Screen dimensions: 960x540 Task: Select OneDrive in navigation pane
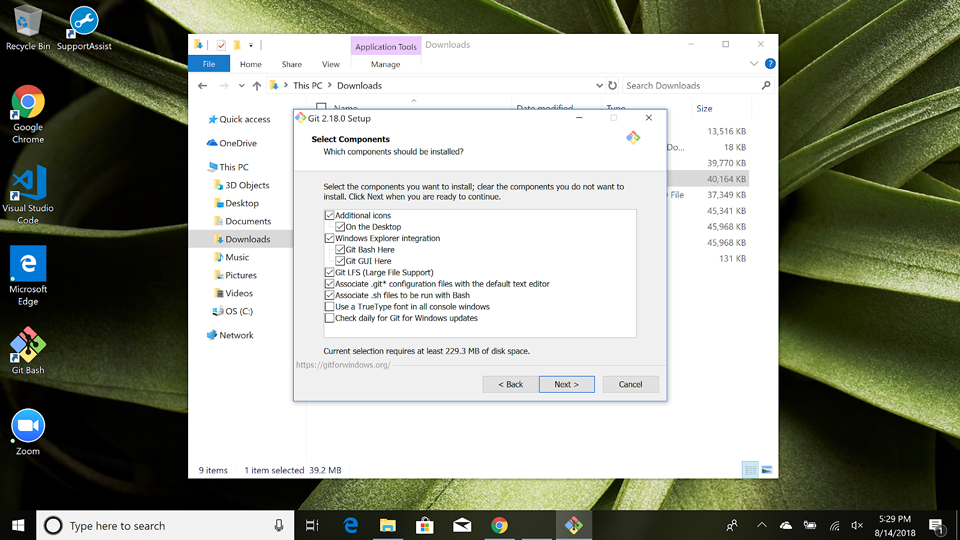point(232,143)
